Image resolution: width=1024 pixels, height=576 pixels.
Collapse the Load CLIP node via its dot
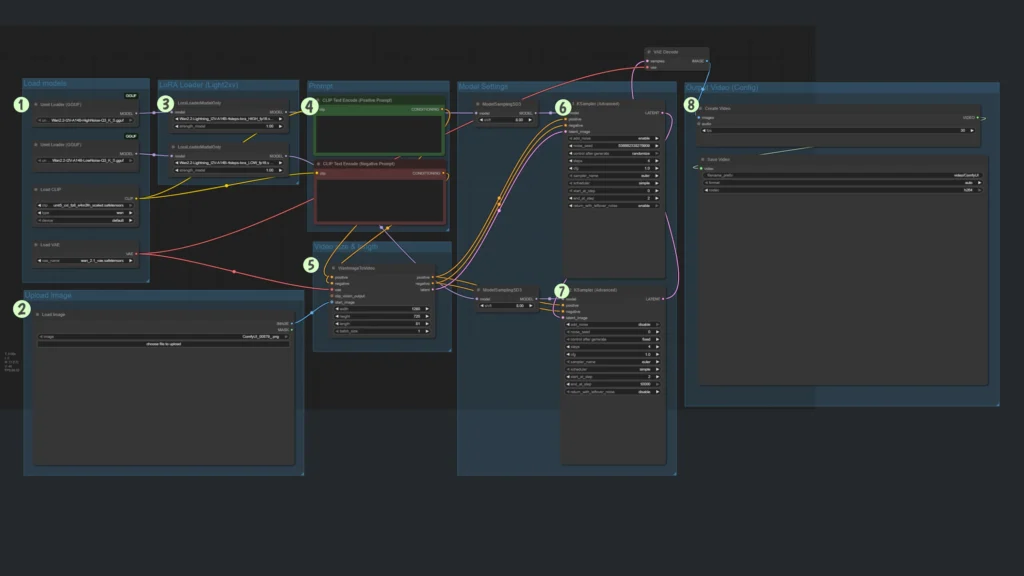click(36, 188)
